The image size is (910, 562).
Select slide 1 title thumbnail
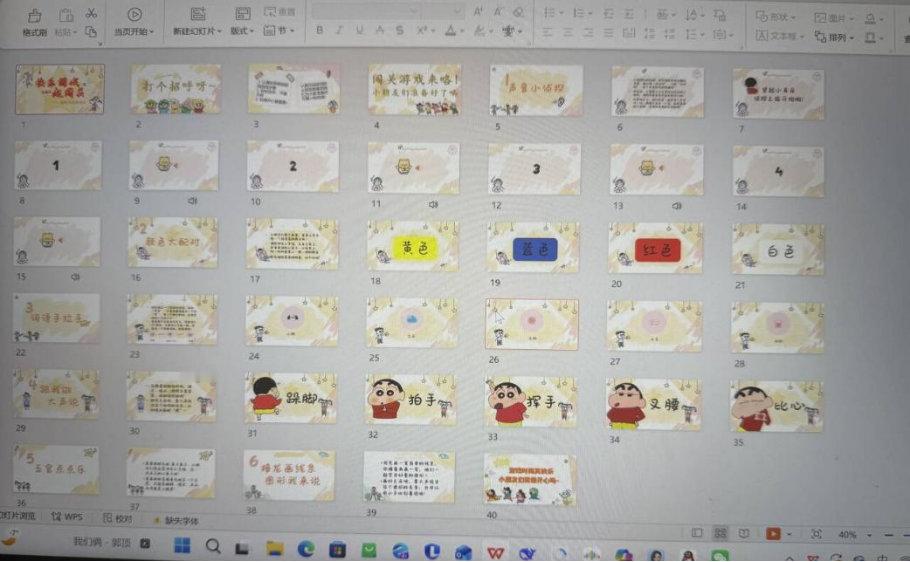click(60, 89)
